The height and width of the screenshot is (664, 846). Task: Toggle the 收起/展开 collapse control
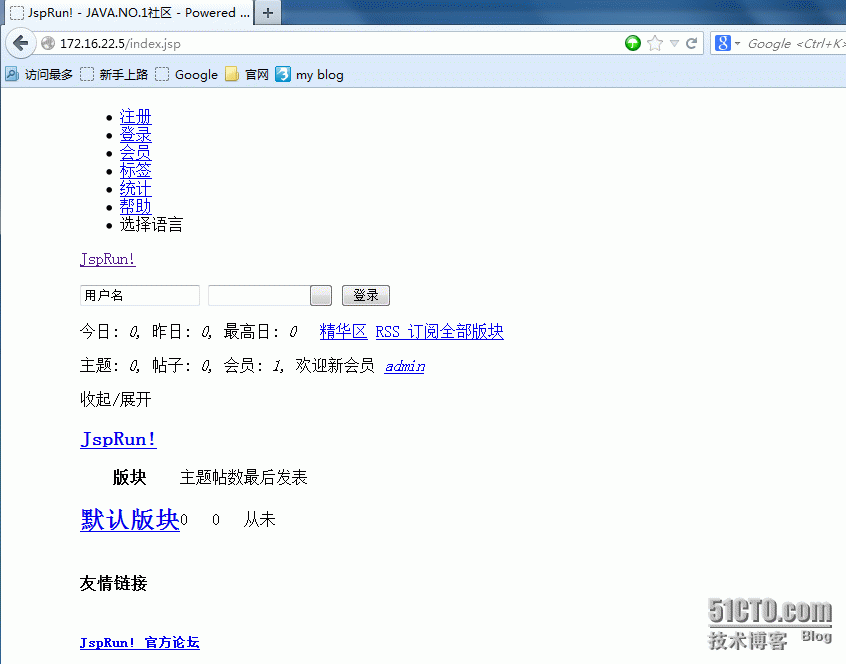point(115,400)
